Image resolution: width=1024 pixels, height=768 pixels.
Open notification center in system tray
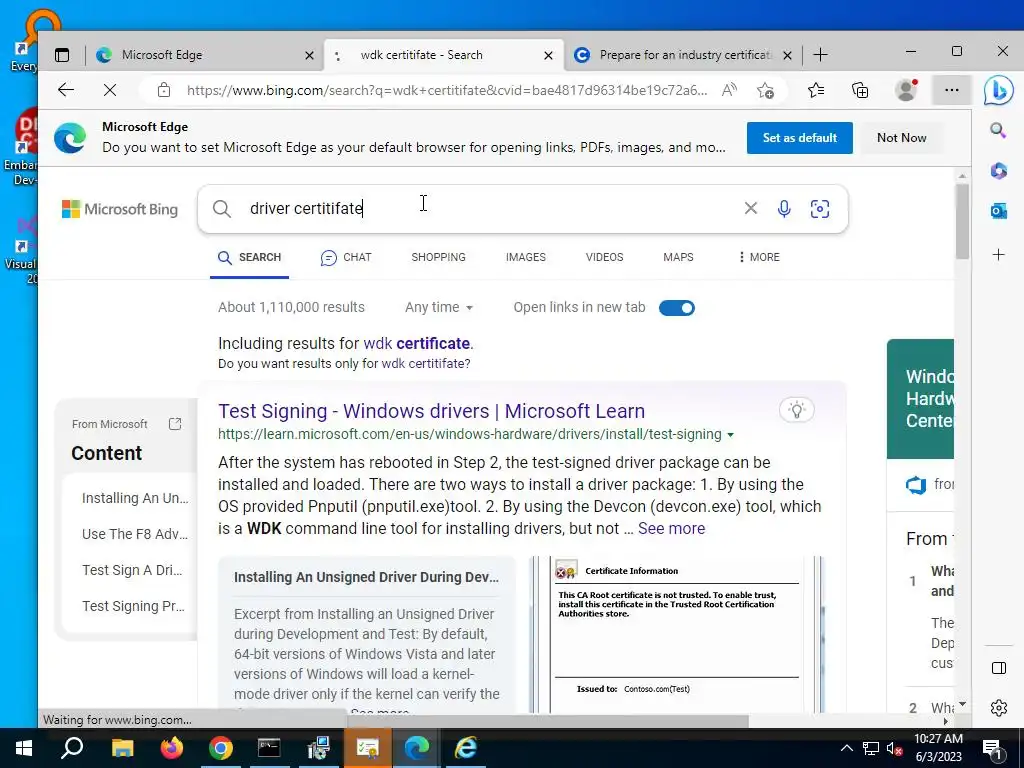point(993,749)
